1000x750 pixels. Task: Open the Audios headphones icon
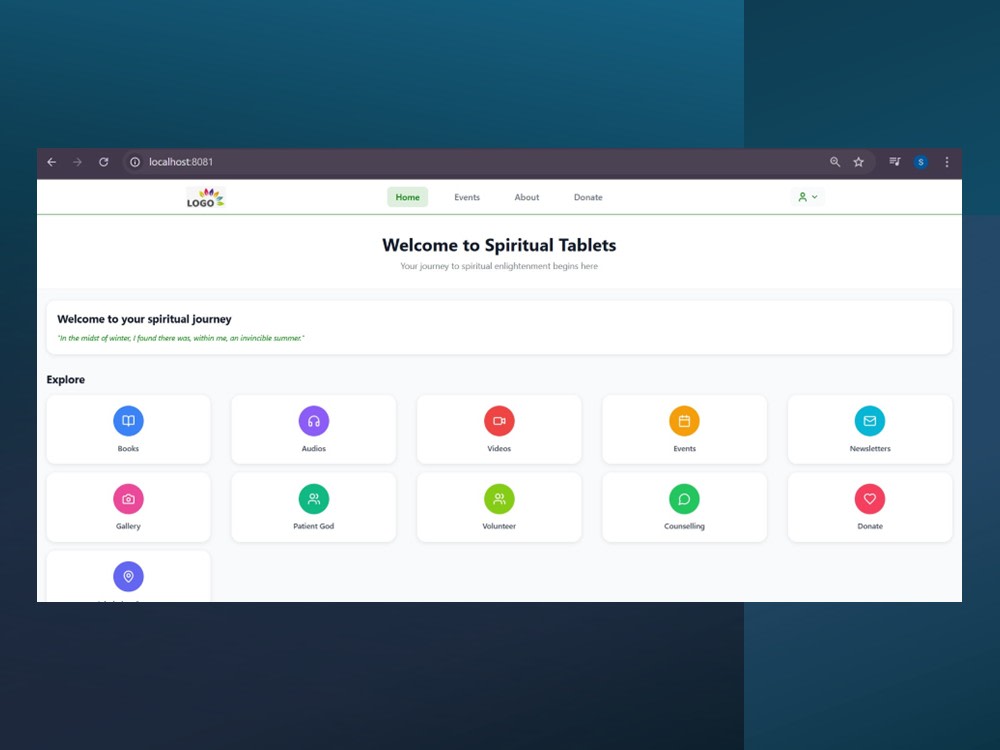314,421
